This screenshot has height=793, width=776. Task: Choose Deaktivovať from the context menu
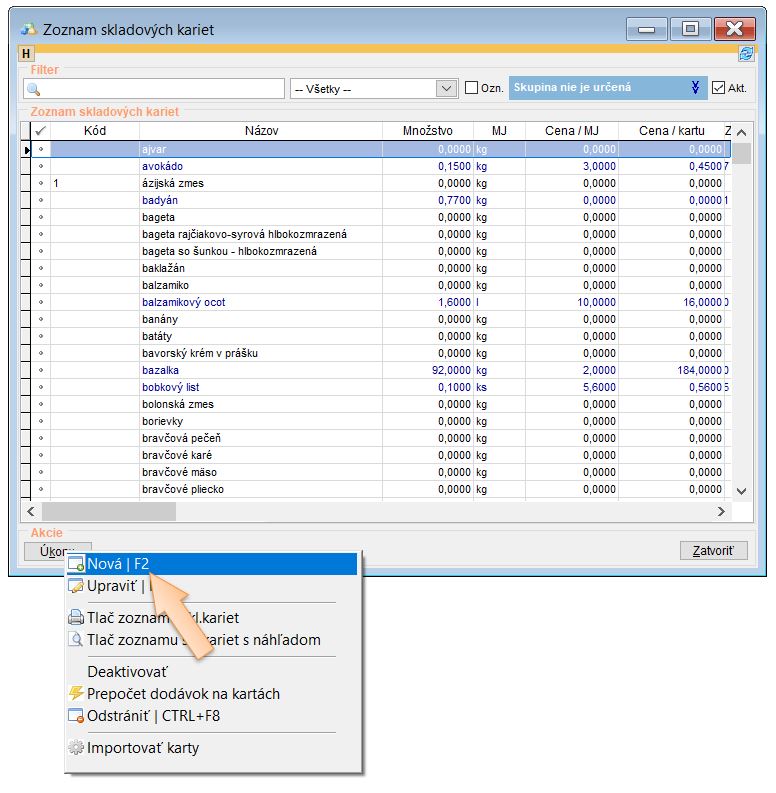click(x=127, y=672)
